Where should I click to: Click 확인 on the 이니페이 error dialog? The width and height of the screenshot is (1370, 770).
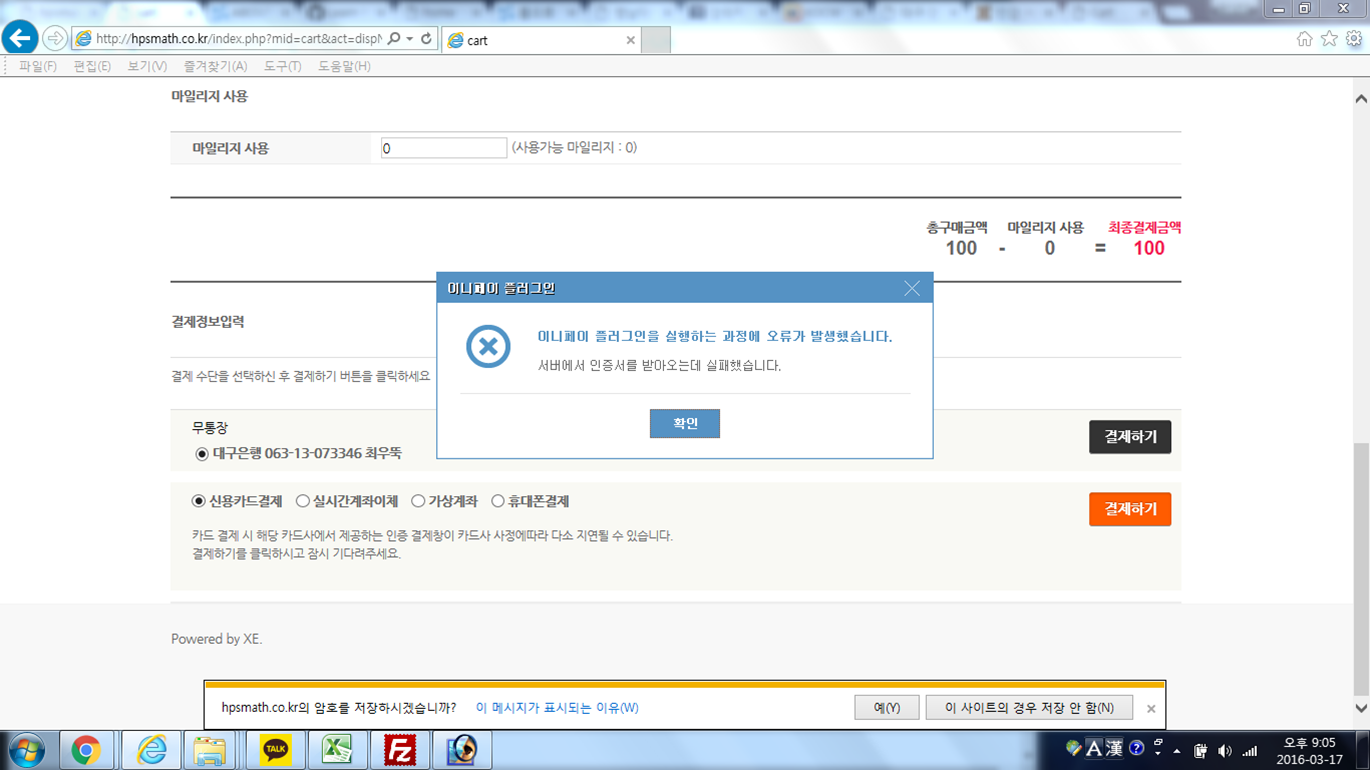point(684,423)
